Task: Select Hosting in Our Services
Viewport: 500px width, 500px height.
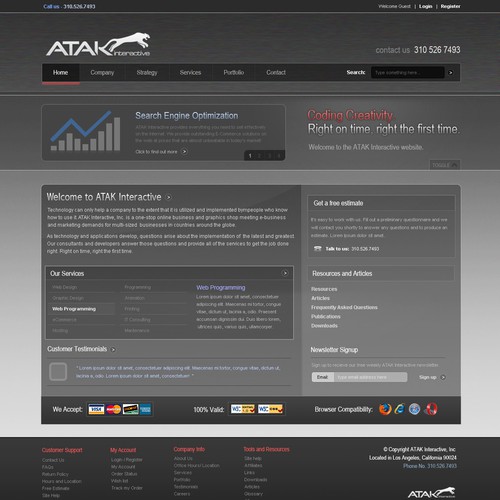Action: [60, 330]
